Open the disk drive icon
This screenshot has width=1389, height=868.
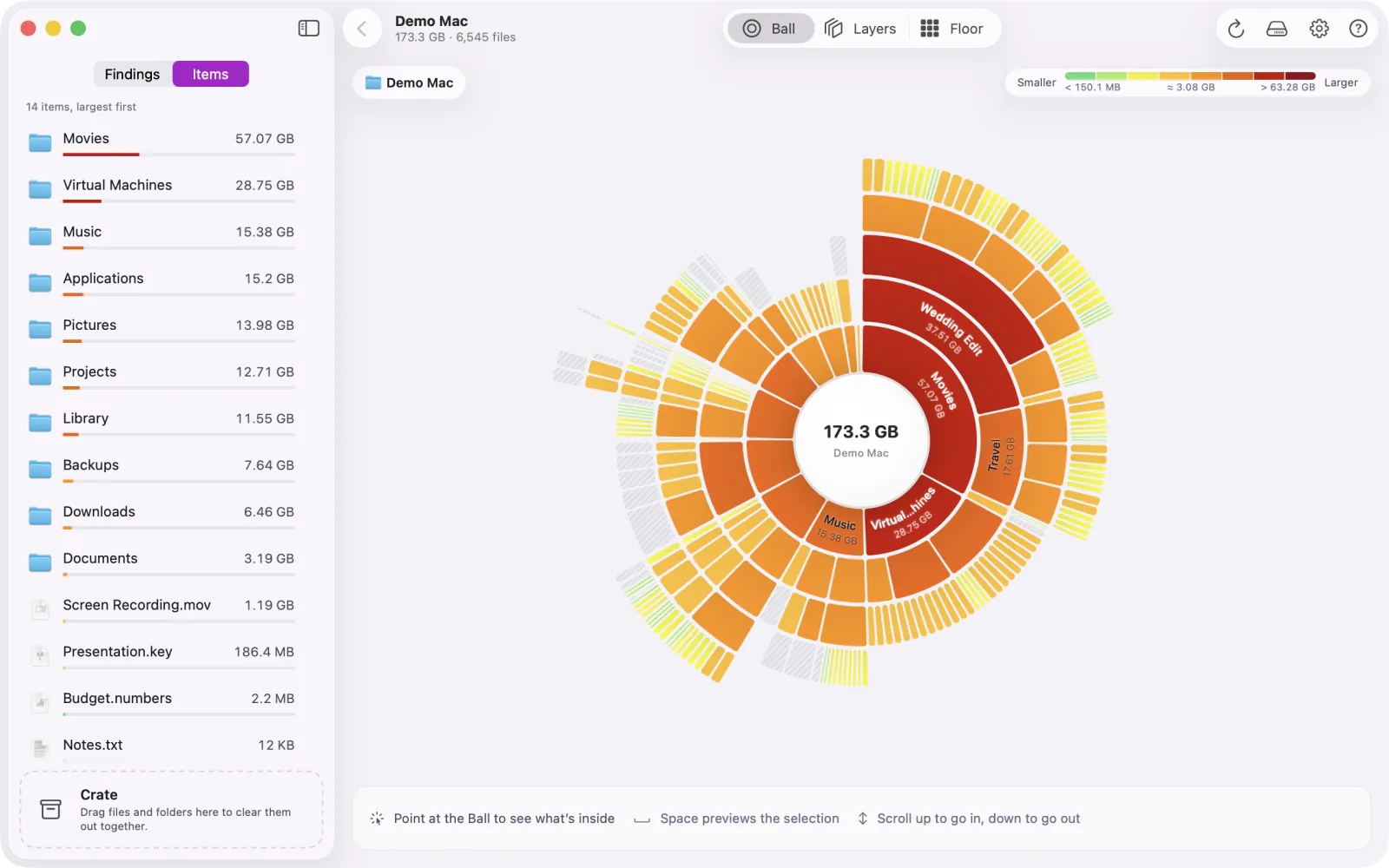click(1277, 29)
